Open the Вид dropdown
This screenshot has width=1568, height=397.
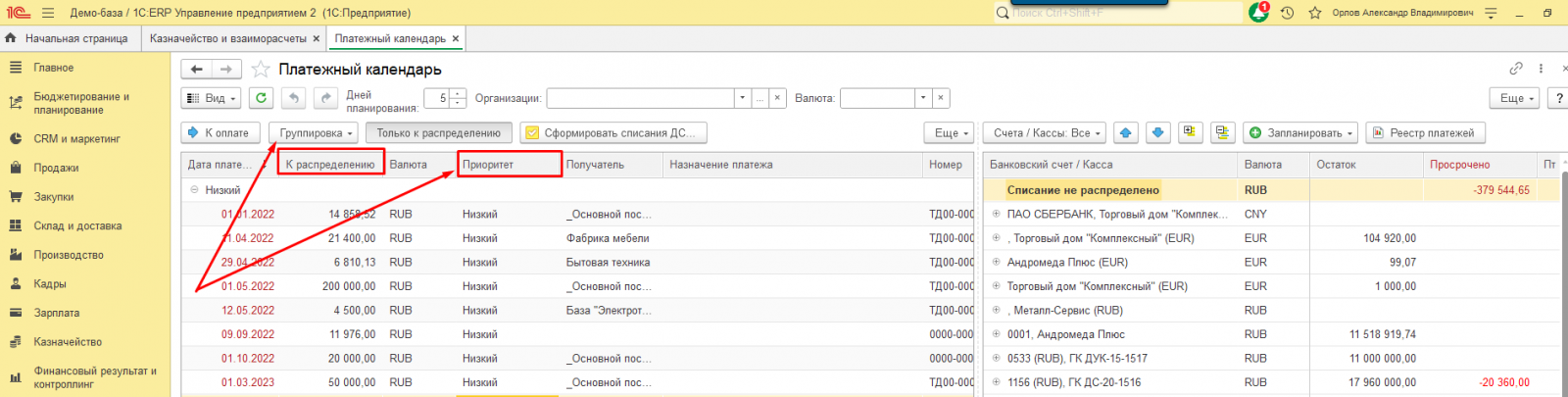[x=211, y=98]
